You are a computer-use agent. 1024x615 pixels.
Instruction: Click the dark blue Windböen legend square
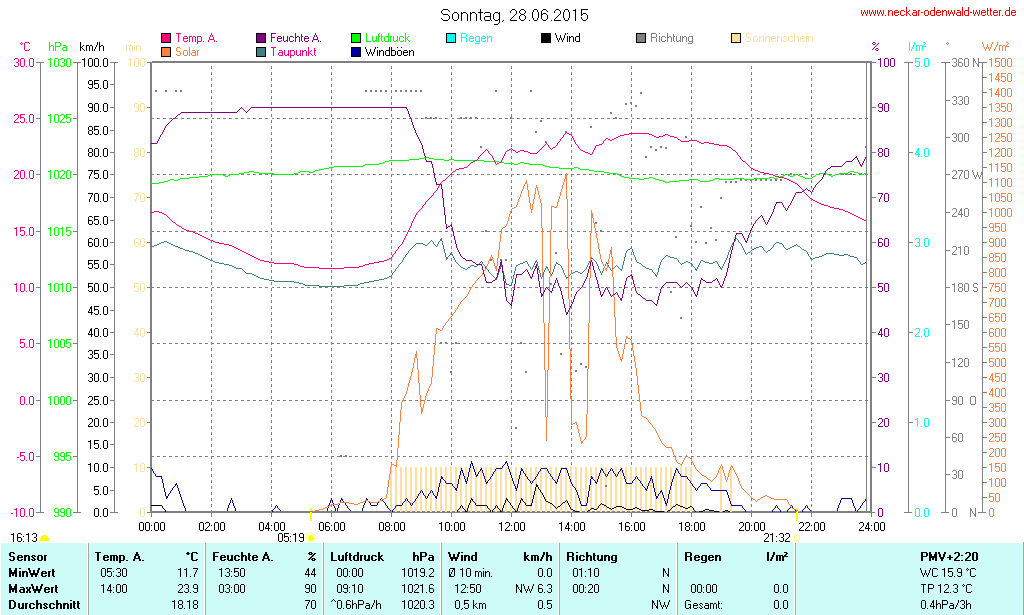357,51
